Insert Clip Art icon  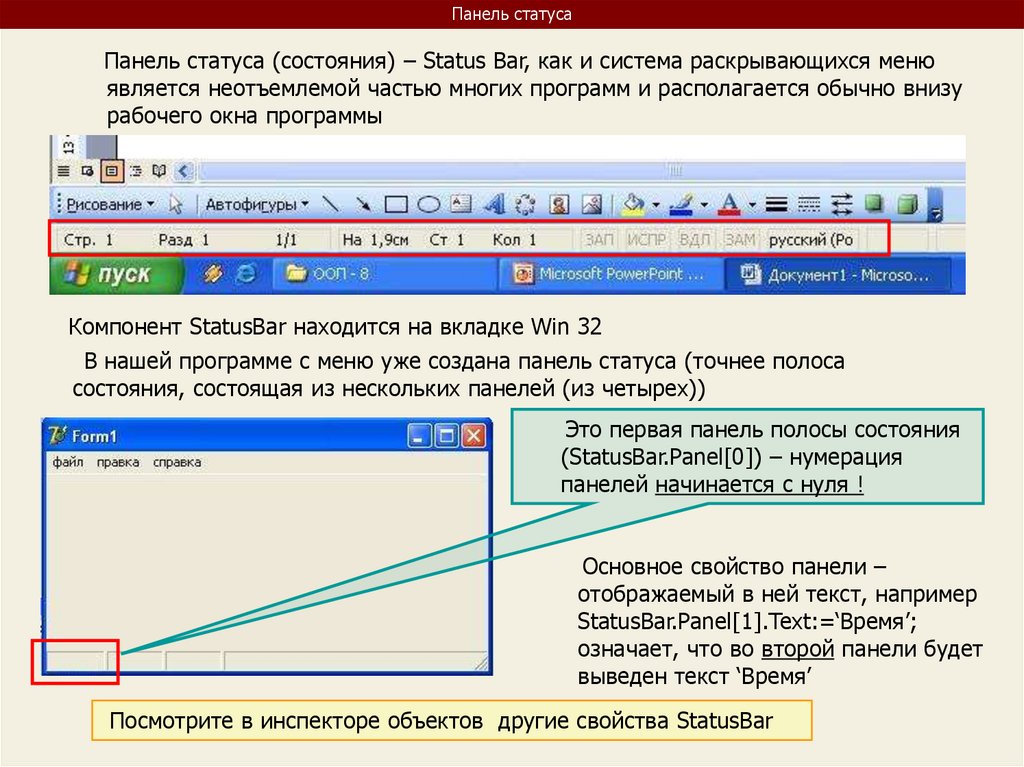(x=559, y=204)
